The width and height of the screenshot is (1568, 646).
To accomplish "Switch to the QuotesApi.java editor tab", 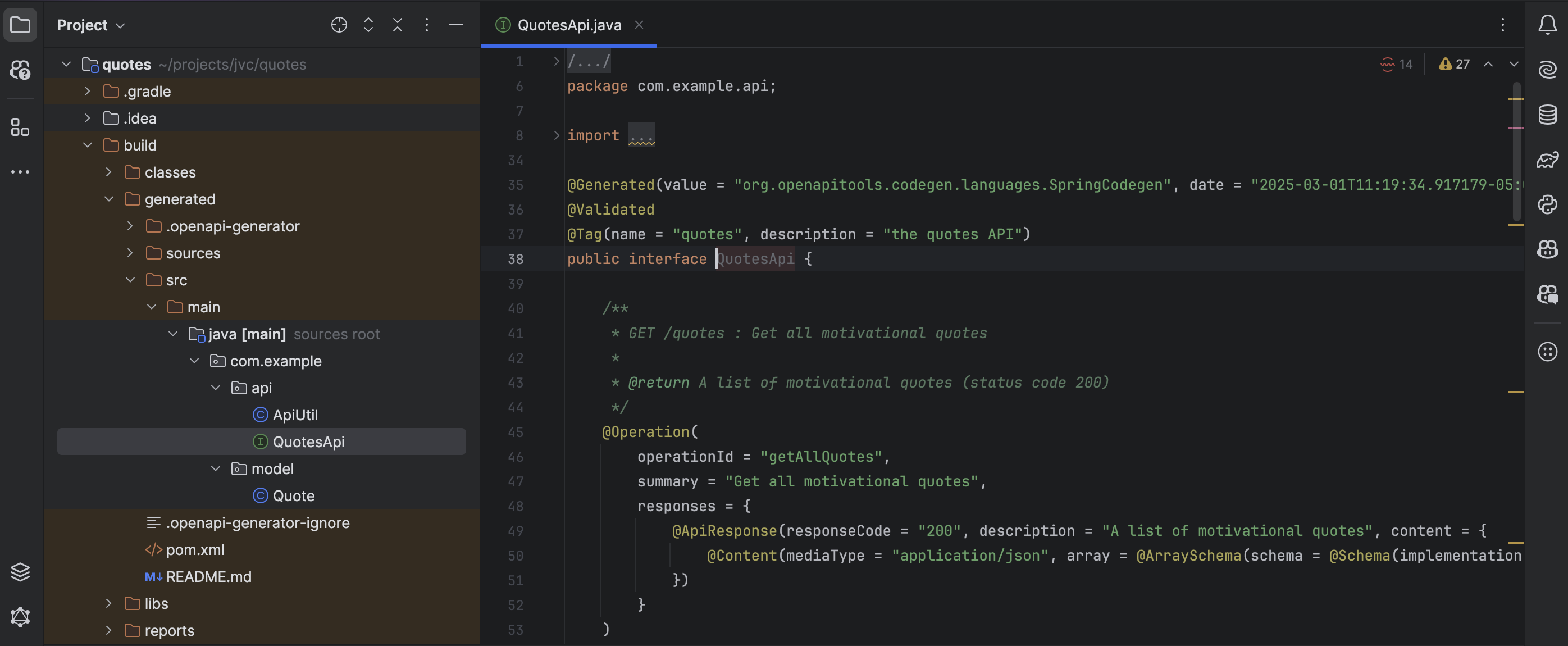I will tap(568, 25).
